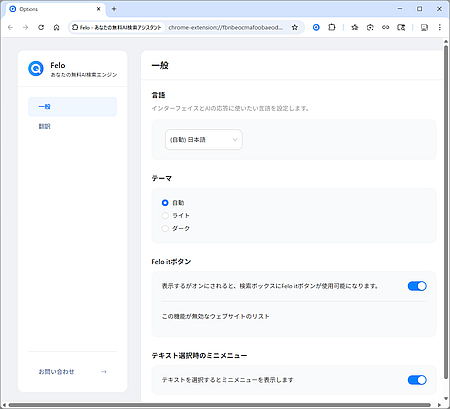Click the arrow beside お問い合わせ
This screenshot has height=409, width=450.
[x=104, y=371]
